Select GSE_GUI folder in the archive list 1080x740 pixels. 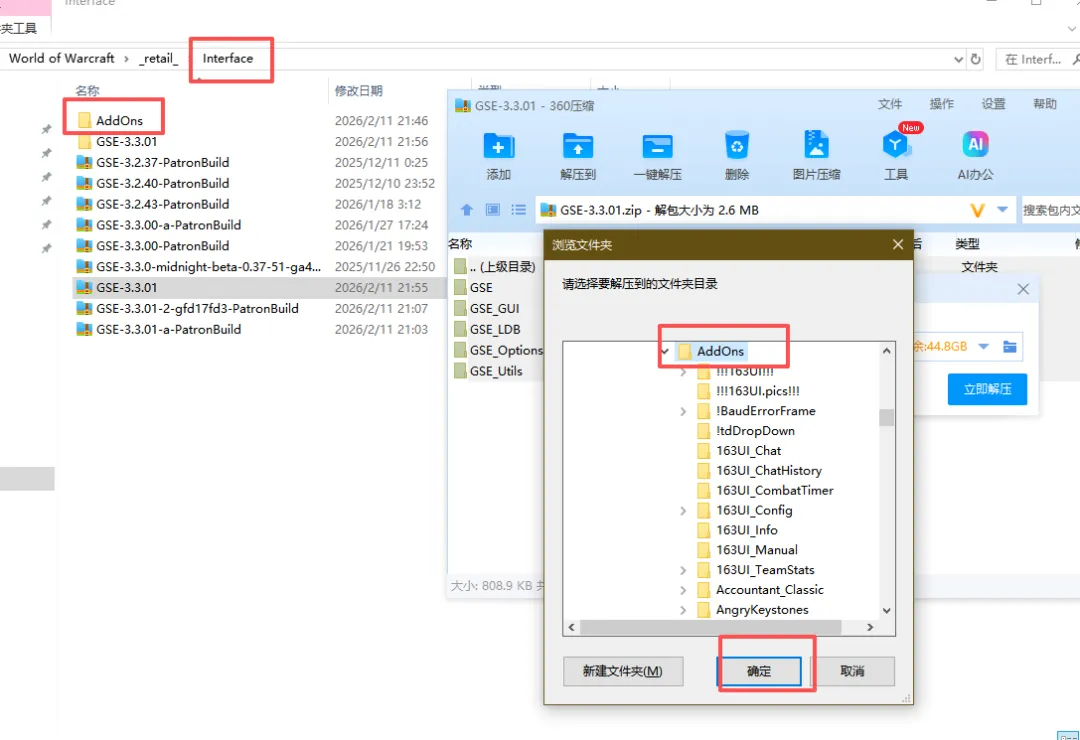(487, 309)
